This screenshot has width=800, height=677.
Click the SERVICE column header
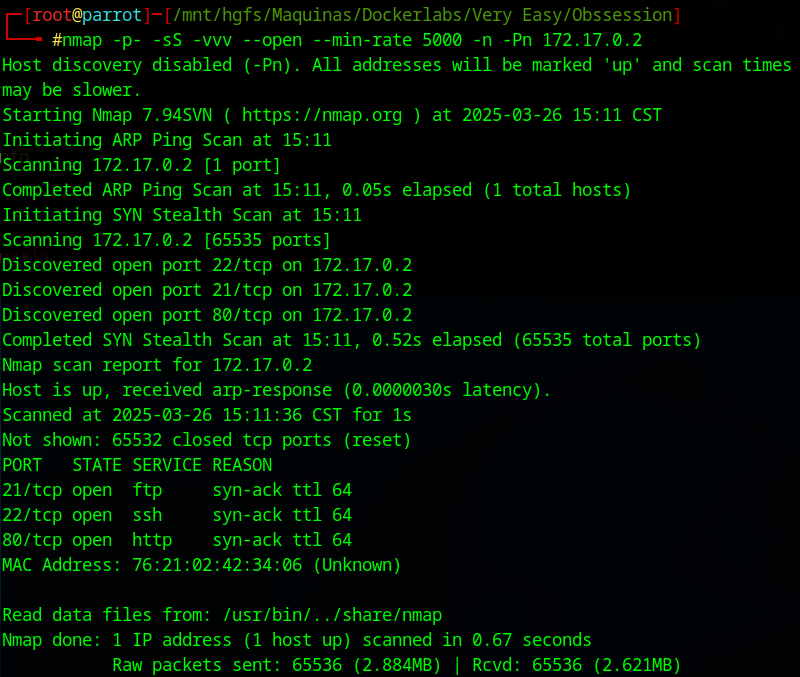click(167, 465)
